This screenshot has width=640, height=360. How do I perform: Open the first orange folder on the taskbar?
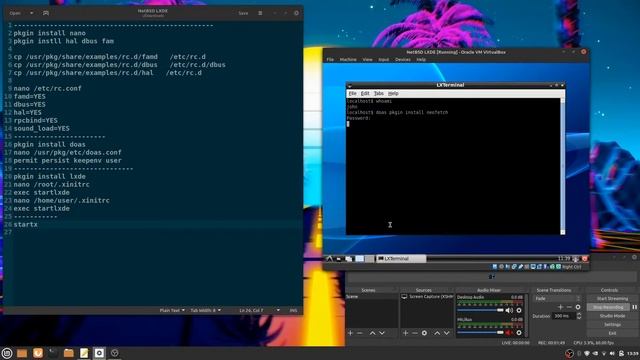coord(22,353)
